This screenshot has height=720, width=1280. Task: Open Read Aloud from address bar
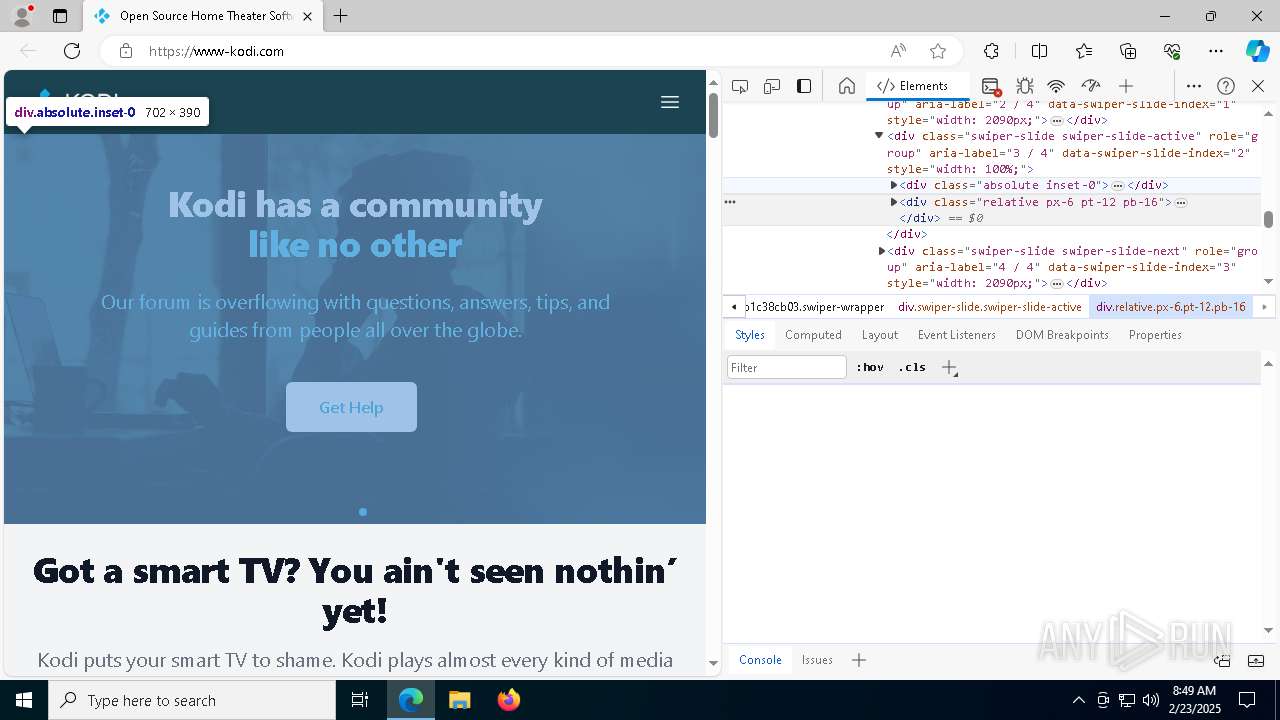[898, 51]
